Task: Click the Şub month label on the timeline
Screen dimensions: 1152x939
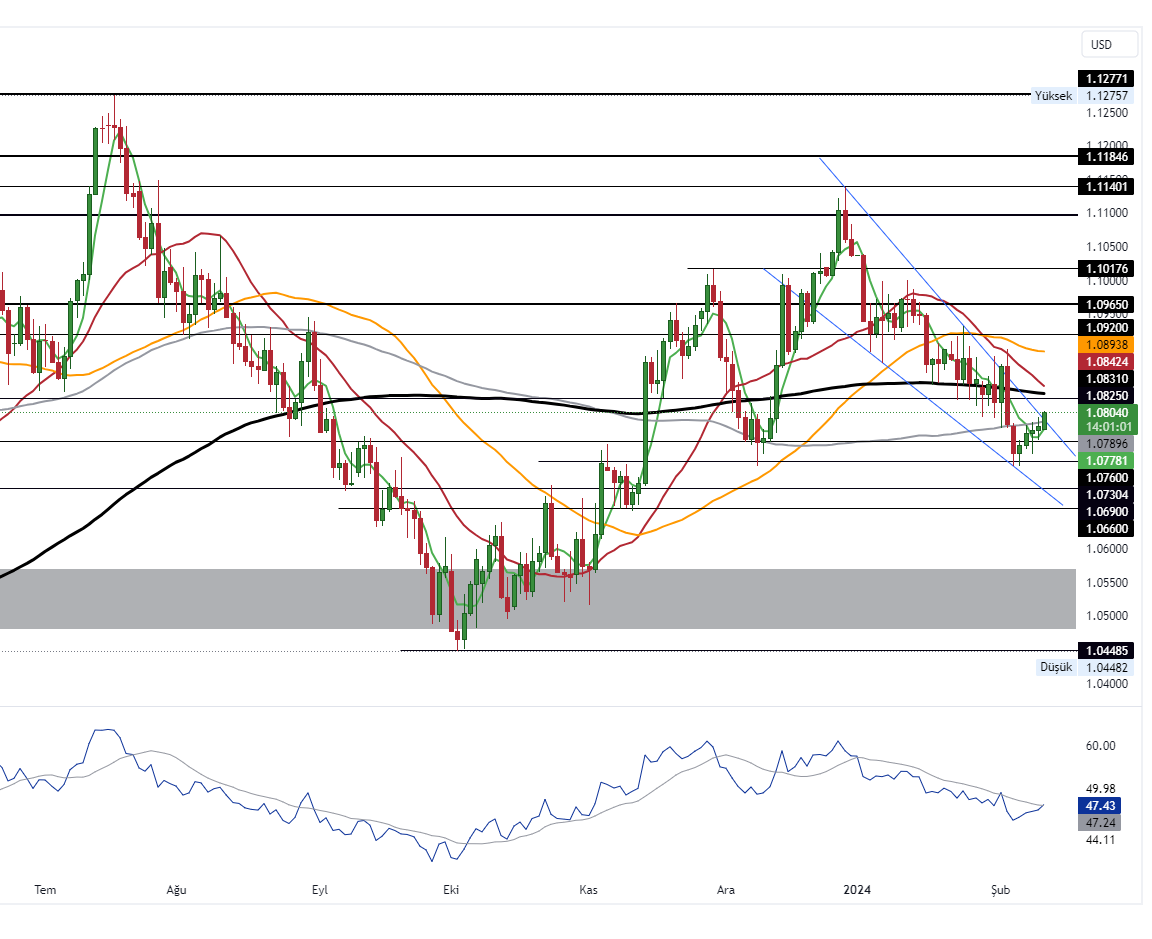Action: coord(998,889)
